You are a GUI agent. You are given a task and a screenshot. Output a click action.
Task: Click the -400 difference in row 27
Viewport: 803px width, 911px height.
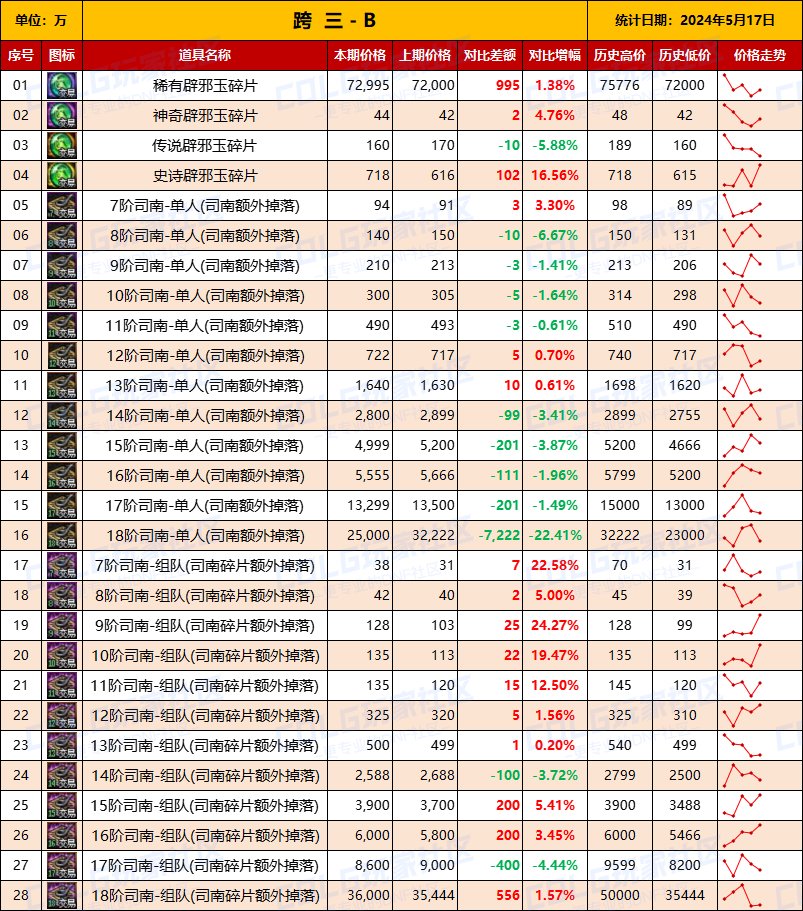coord(505,865)
